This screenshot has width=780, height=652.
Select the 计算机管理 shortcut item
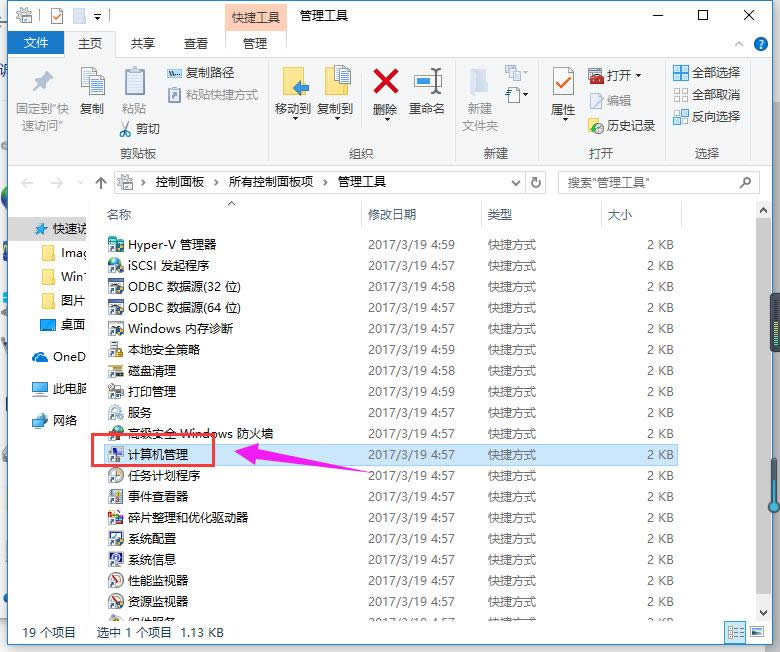(x=171, y=454)
